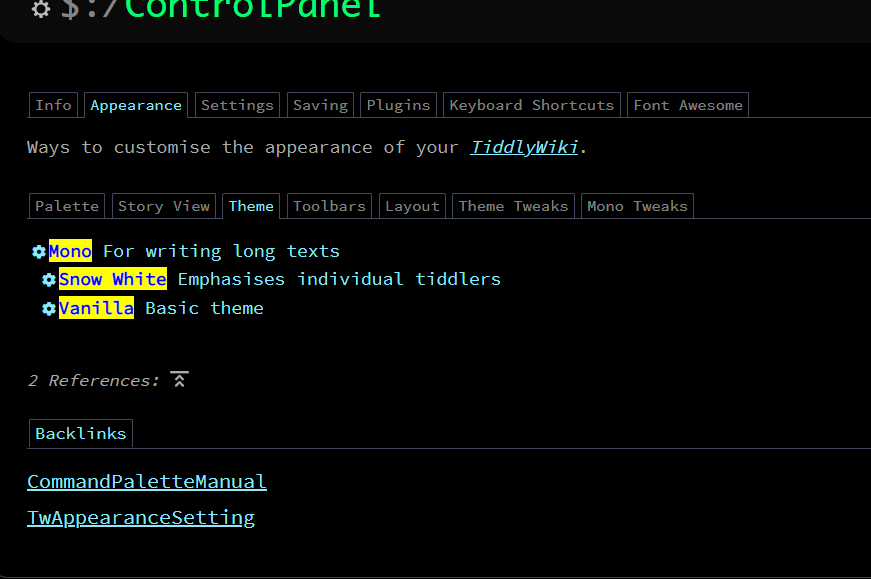Open the TwAppearanceSetting backlink
Viewport: 871px width, 579px height.
pyautogui.click(x=141, y=517)
